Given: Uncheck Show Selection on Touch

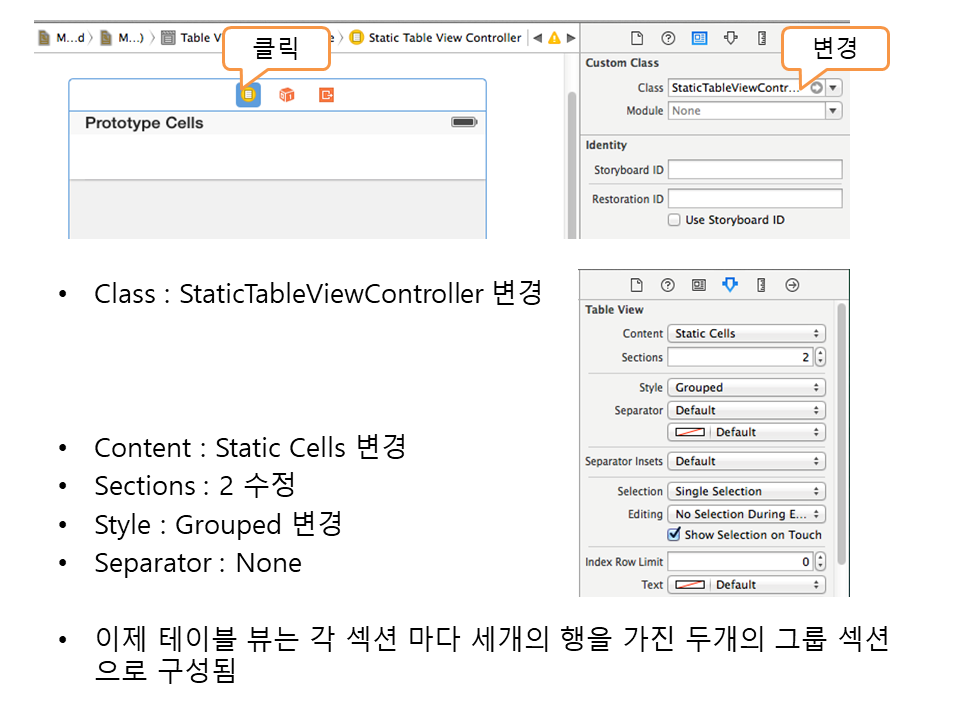Looking at the screenshot, I should pos(674,535).
